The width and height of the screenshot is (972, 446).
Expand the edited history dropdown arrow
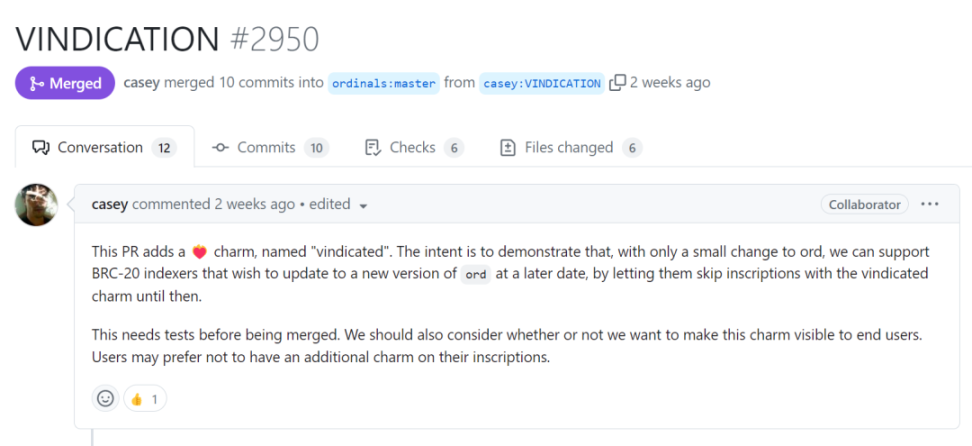363,205
